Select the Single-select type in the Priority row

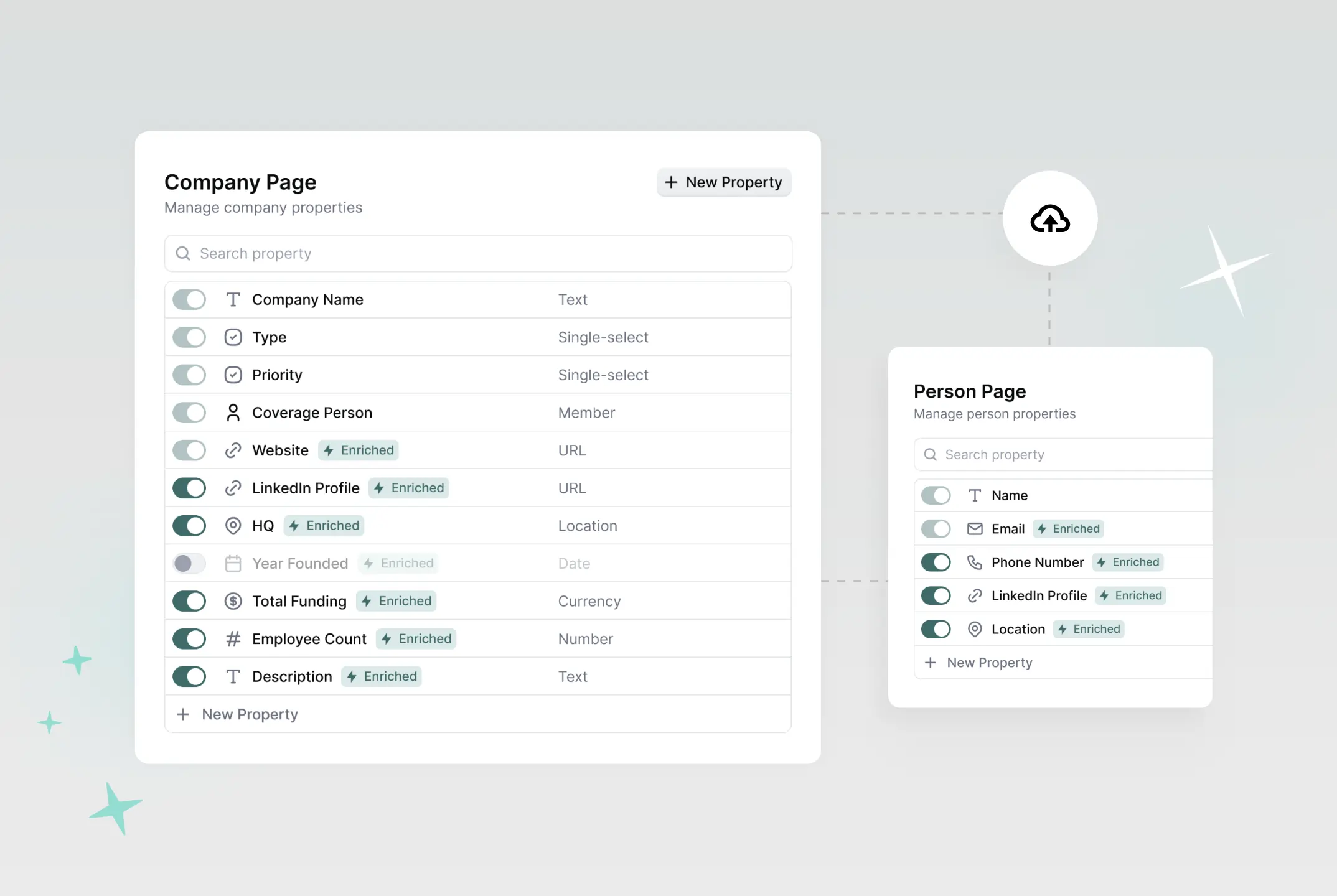click(603, 375)
